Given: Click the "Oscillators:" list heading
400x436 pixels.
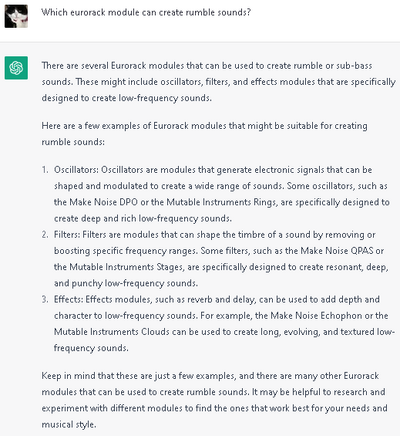Looking at the screenshot, I should pyautogui.click(x=76, y=170).
